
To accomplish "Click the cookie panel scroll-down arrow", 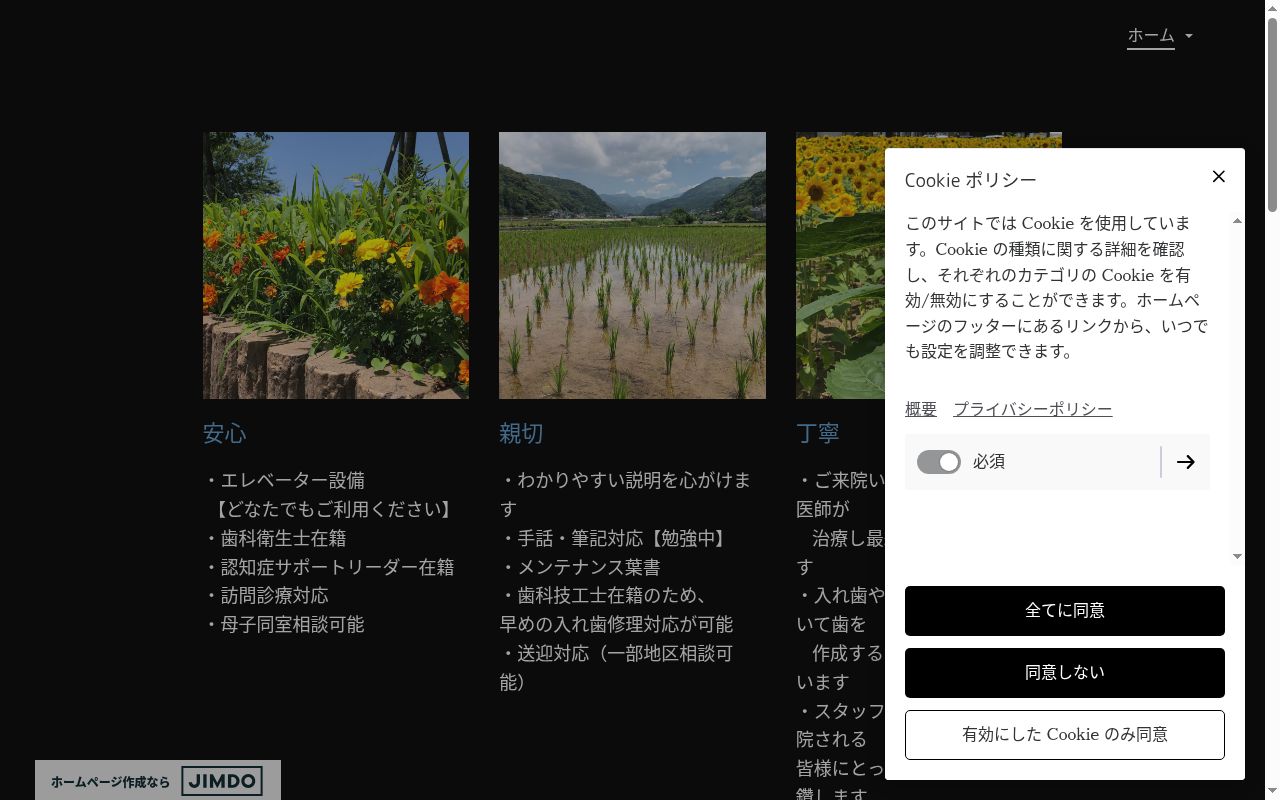I will coord(1237,556).
